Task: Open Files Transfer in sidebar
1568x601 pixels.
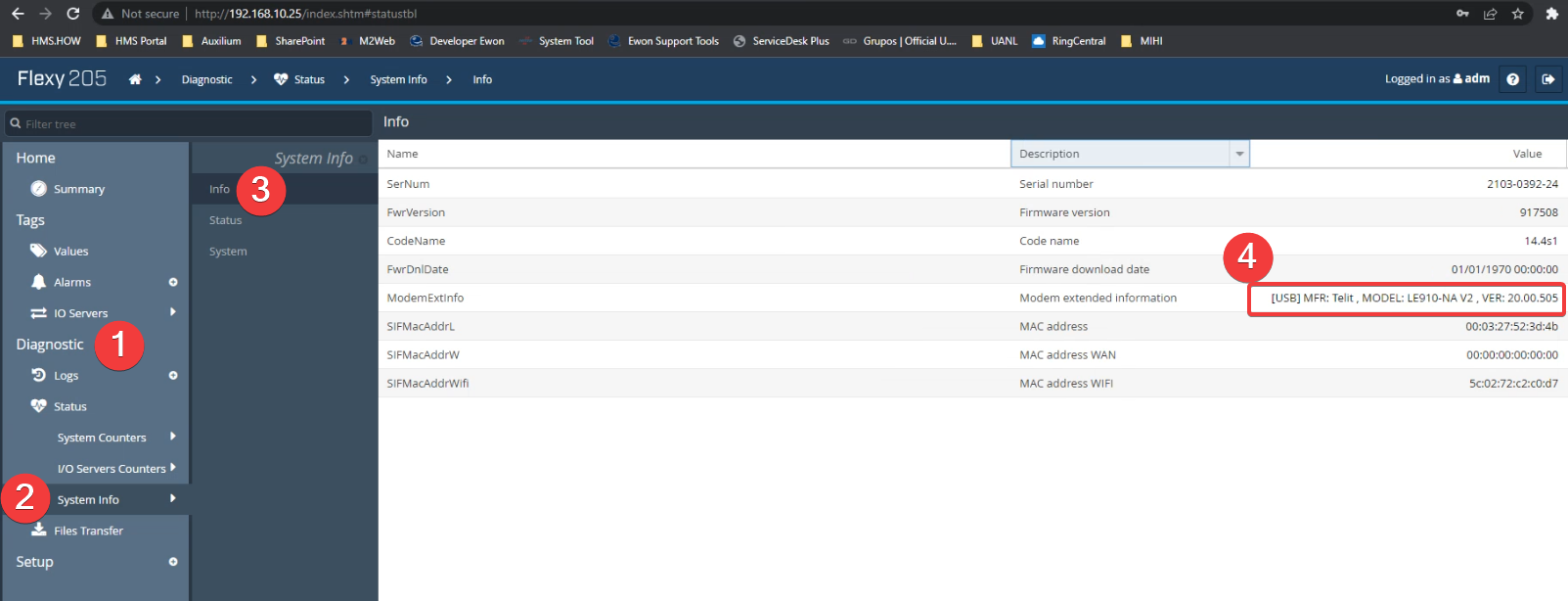Action: point(88,531)
